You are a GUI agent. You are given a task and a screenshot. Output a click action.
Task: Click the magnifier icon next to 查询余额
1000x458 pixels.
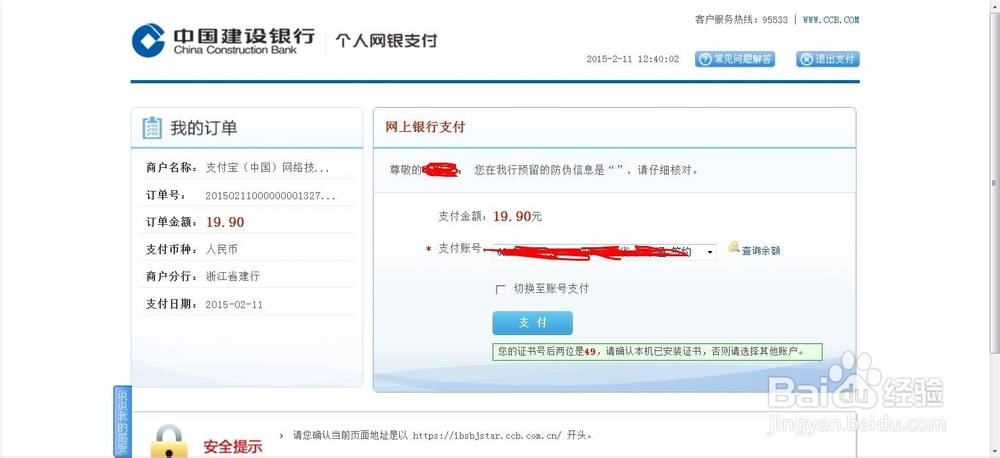pos(734,247)
